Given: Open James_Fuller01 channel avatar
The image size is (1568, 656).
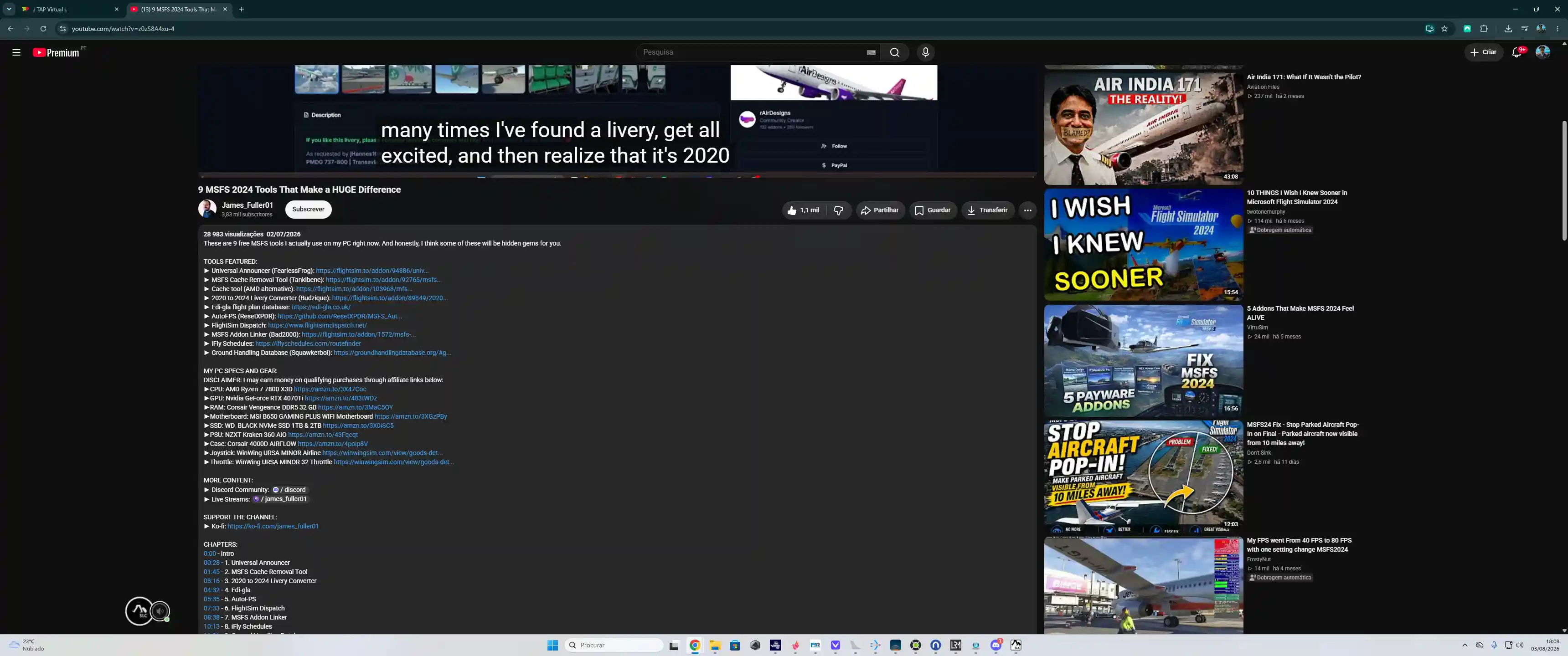Looking at the screenshot, I should [x=207, y=209].
